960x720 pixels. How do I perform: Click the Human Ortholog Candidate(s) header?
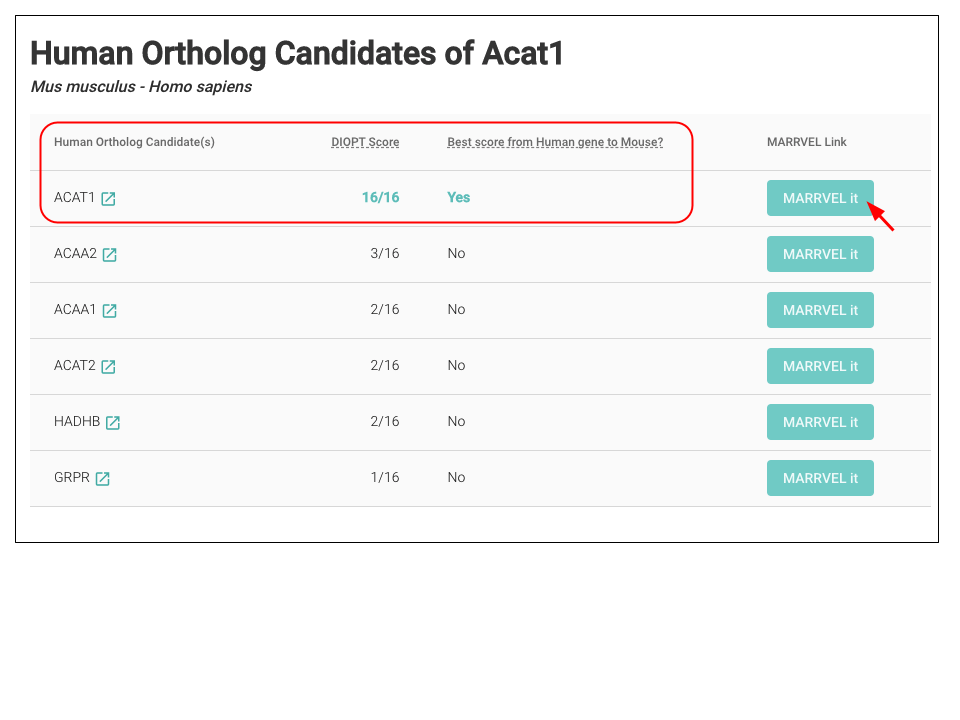134,142
